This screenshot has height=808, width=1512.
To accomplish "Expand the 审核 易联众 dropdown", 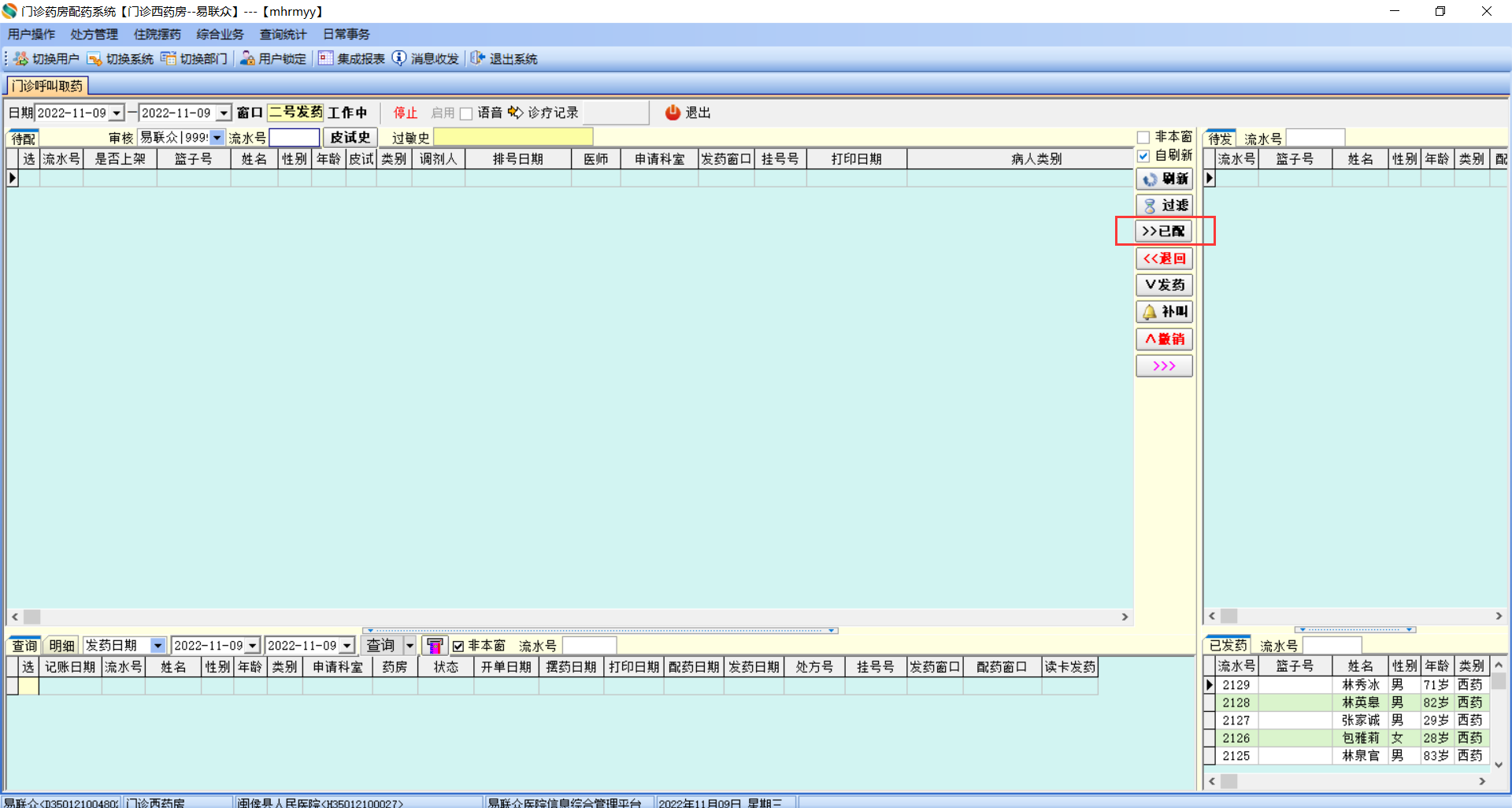I will tap(217, 138).
